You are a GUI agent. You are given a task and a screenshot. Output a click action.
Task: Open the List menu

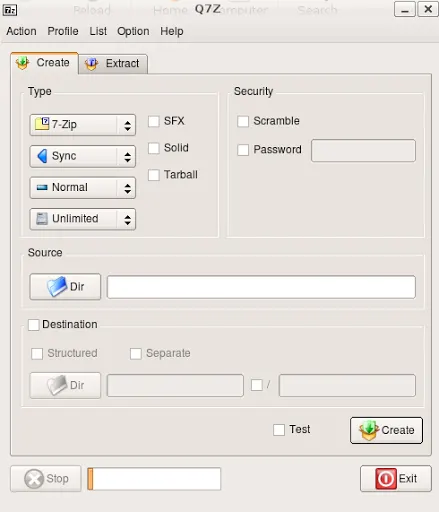click(98, 31)
